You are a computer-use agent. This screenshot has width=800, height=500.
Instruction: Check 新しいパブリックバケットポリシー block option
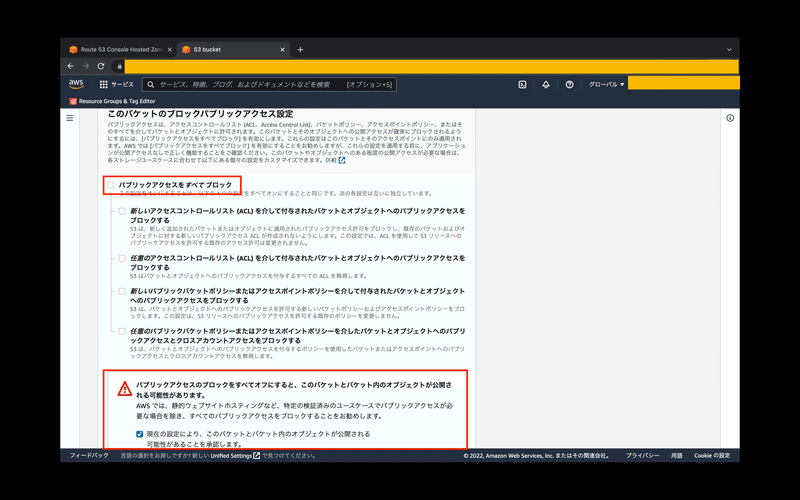122,292
